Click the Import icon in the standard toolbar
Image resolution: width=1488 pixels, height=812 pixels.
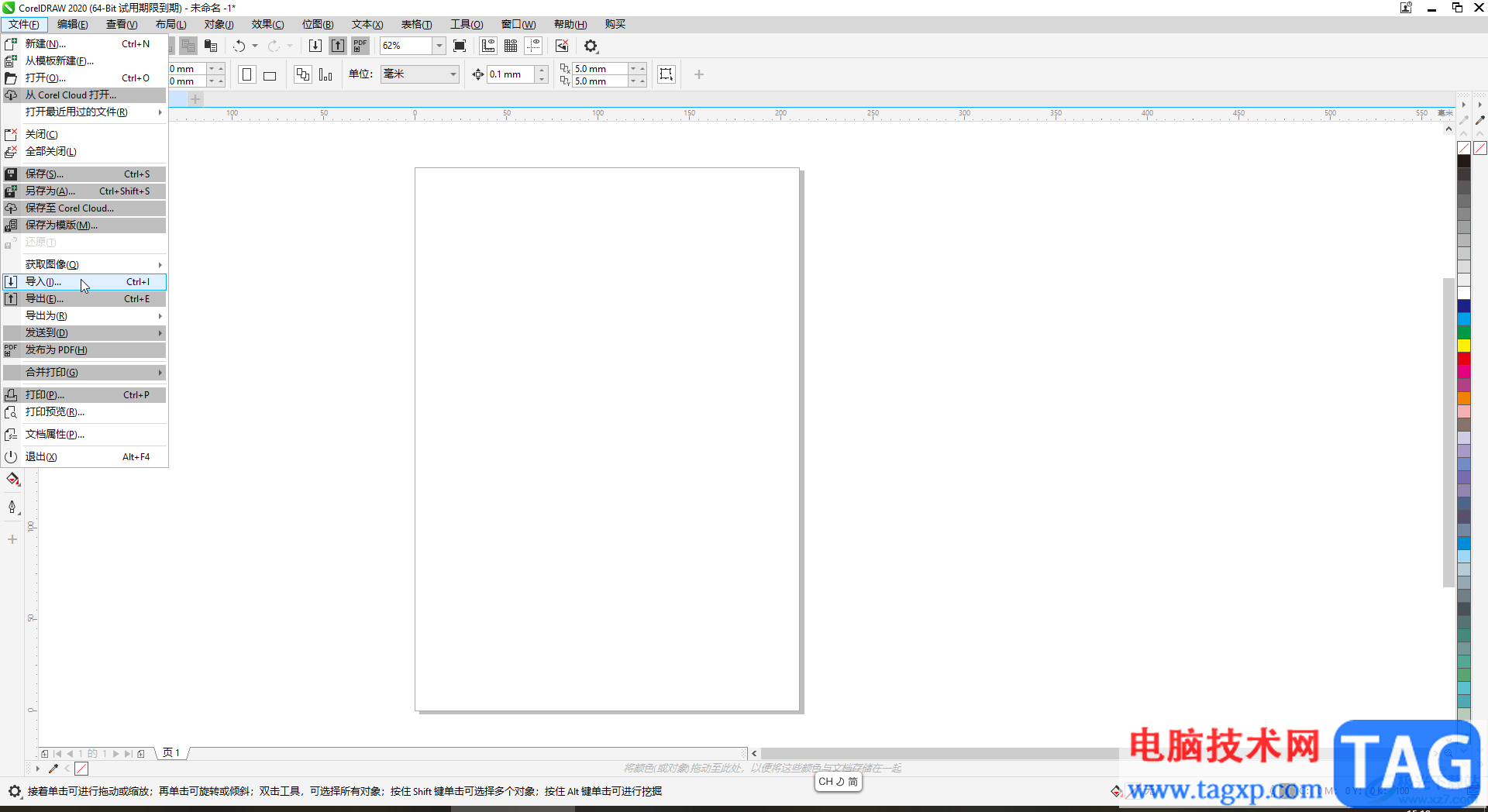pos(315,46)
